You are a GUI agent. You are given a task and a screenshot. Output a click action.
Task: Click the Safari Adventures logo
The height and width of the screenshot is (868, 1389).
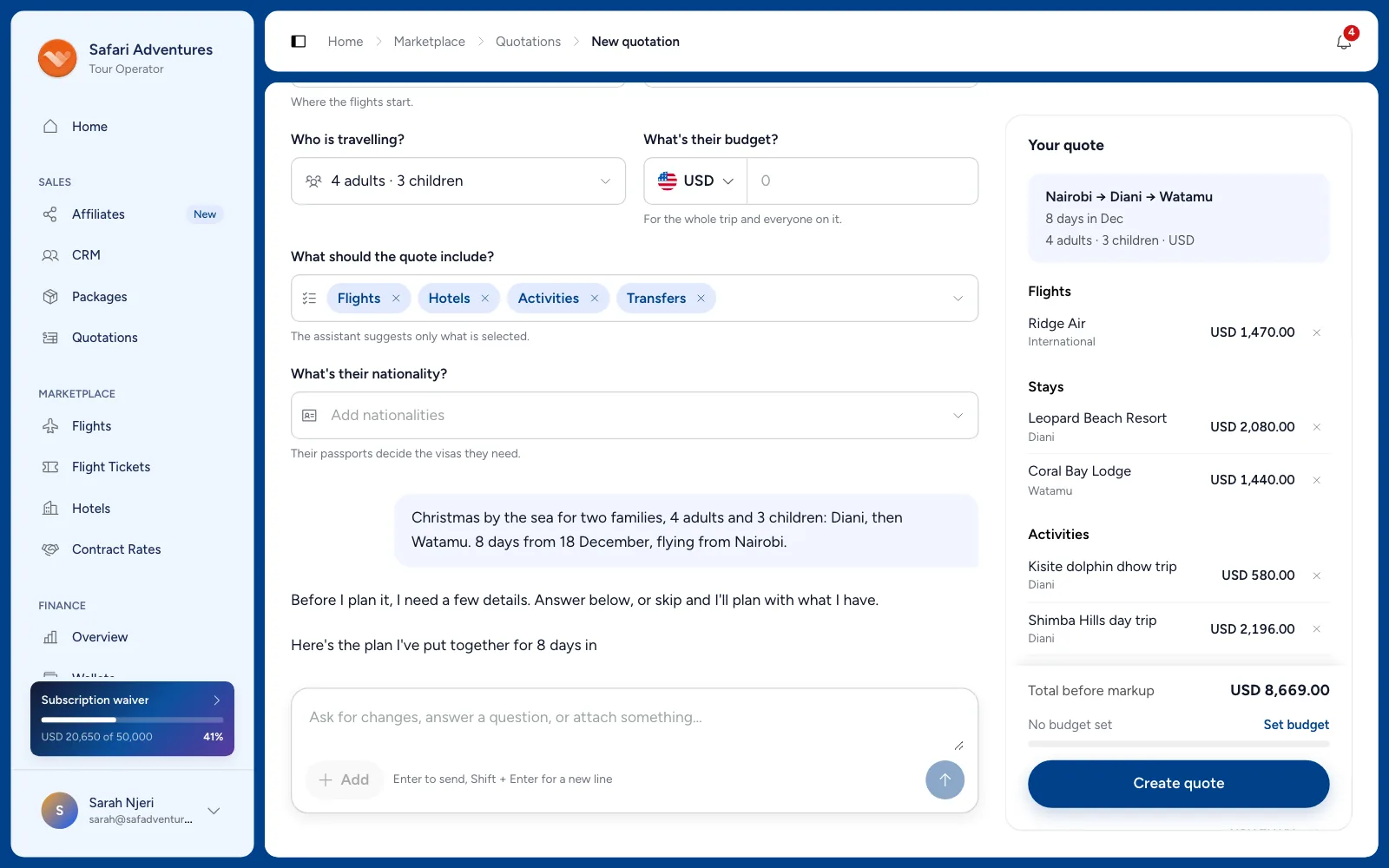[57, 58]
